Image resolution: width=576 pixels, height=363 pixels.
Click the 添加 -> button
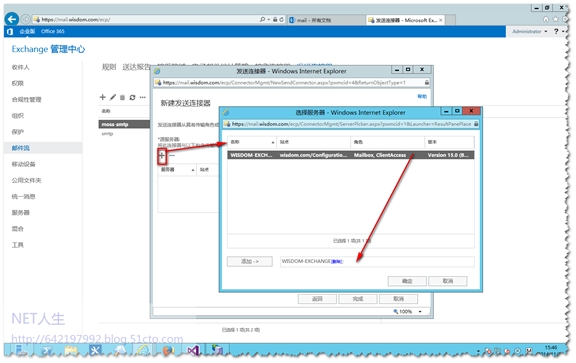pyautogui.click(x=250, y=261)
